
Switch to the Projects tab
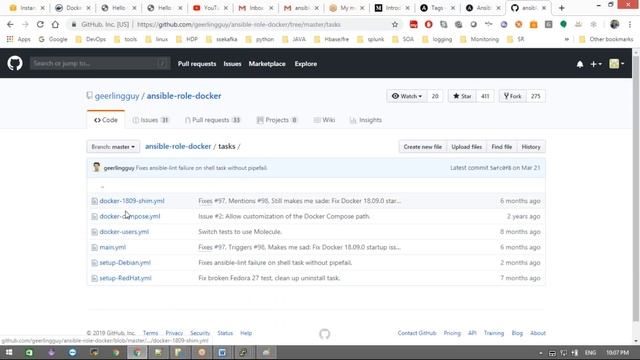pos(277,120)
